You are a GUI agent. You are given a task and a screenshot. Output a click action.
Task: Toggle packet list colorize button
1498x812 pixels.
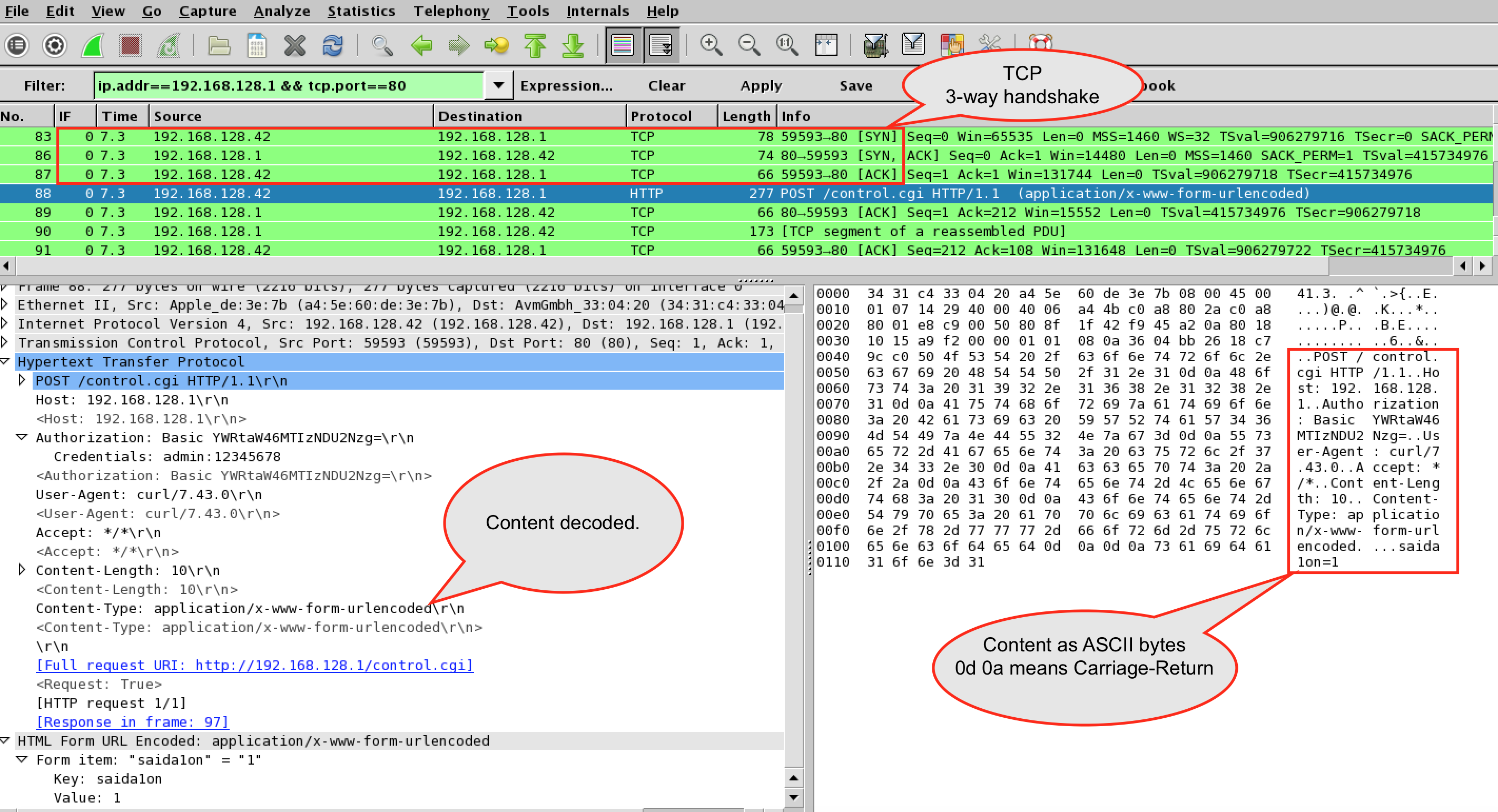click(x=623, y=45)
